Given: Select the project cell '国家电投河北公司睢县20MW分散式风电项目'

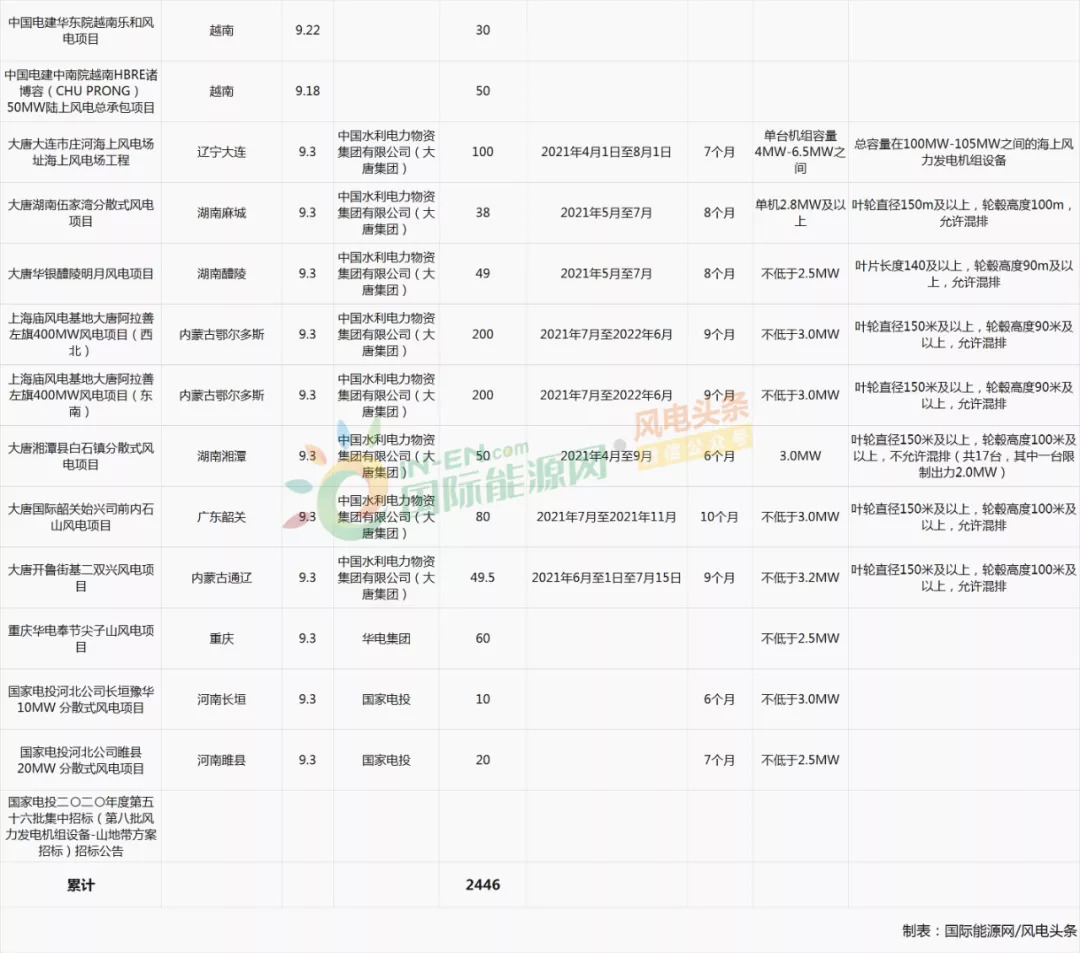Looking at the screenshot, I should (x=81, y=760).
